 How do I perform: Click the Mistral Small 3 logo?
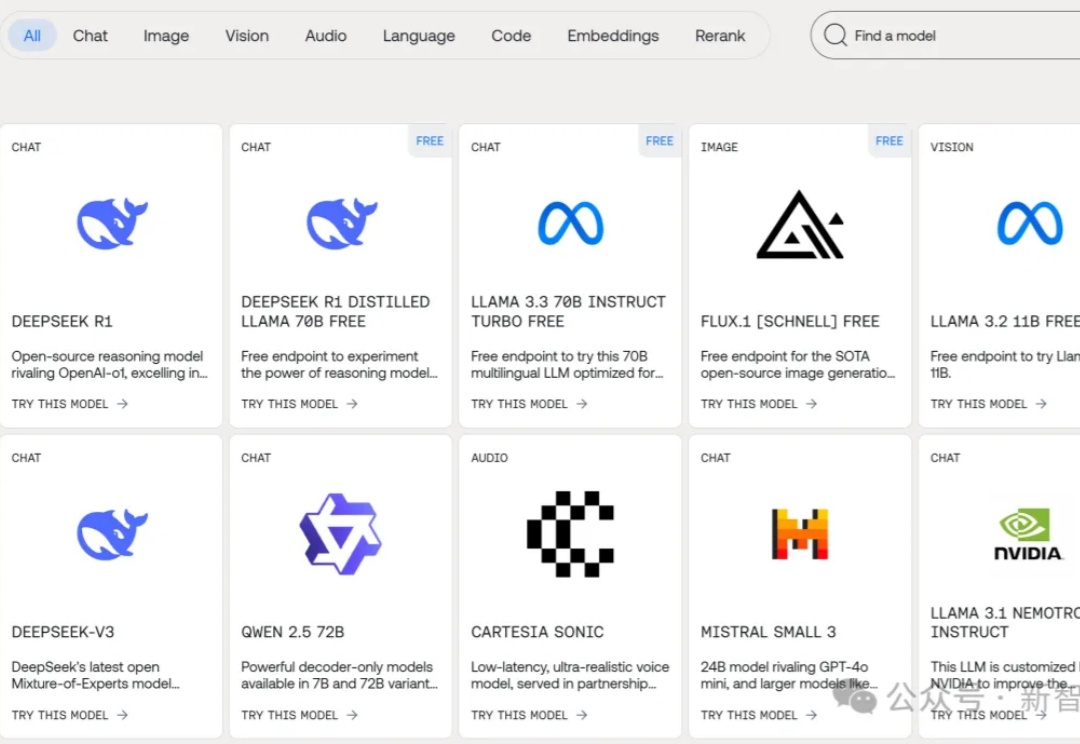coord(800,534)
